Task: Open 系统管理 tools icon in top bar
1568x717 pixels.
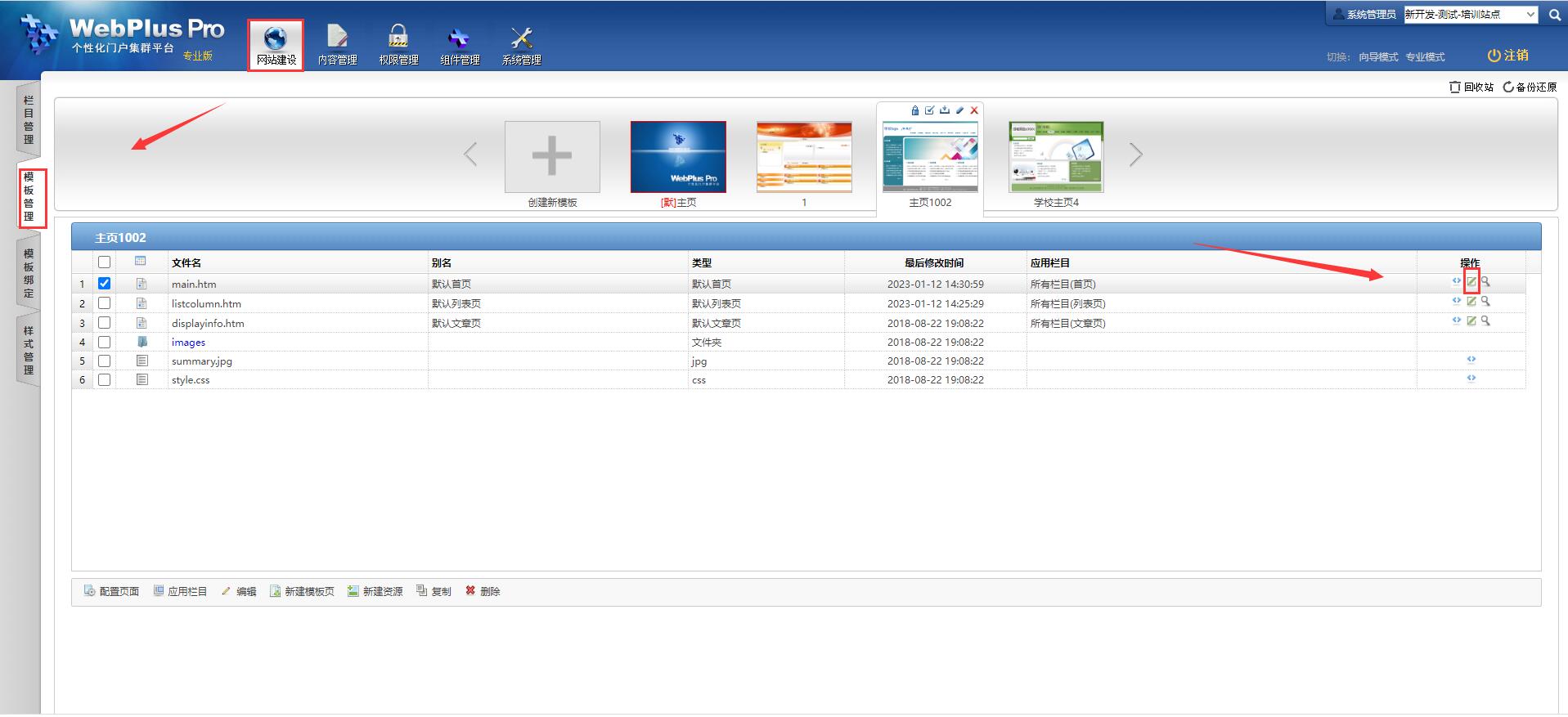Action: click(x=521, y=45)
